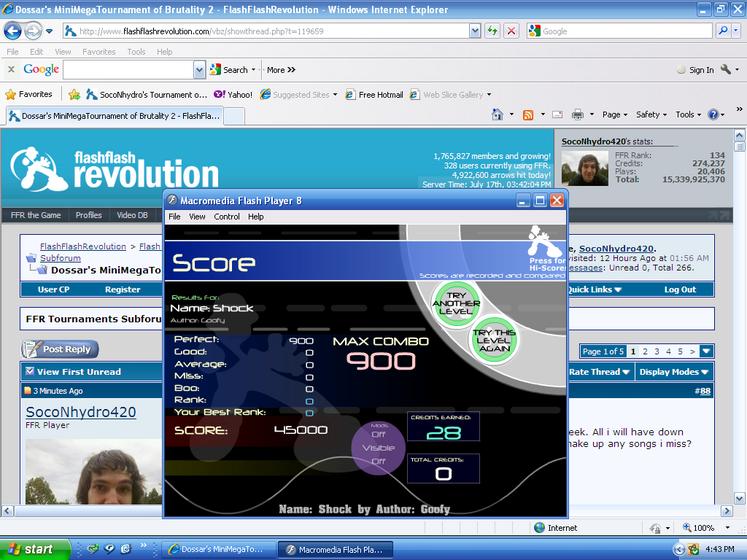
Task: Open the Page dropdown menu
Action: click(615, 114)
